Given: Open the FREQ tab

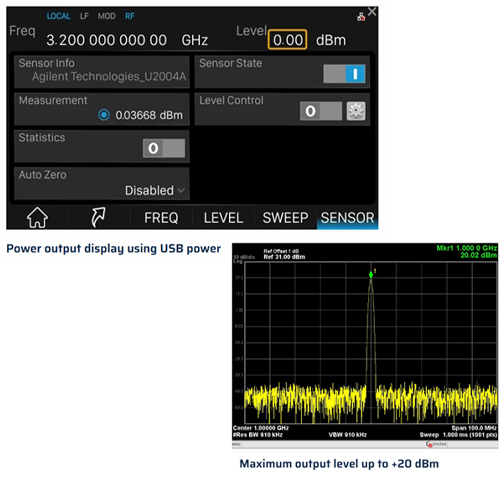Looking at the screenshot, I should tap(161, 218).
